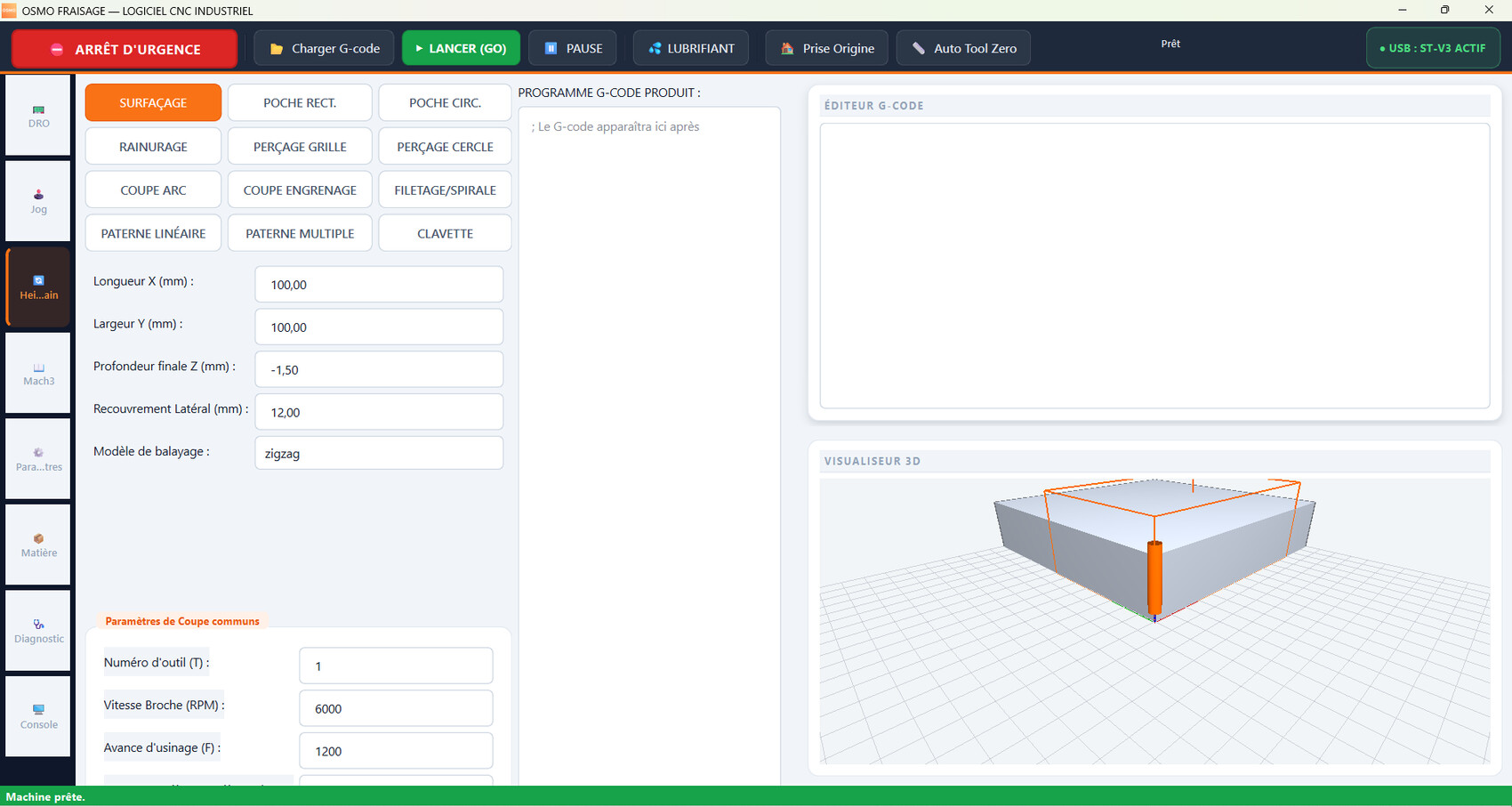
Task: Click the PROGRAMME G-CODE PRODUIT output box
Action: (649, 445)
